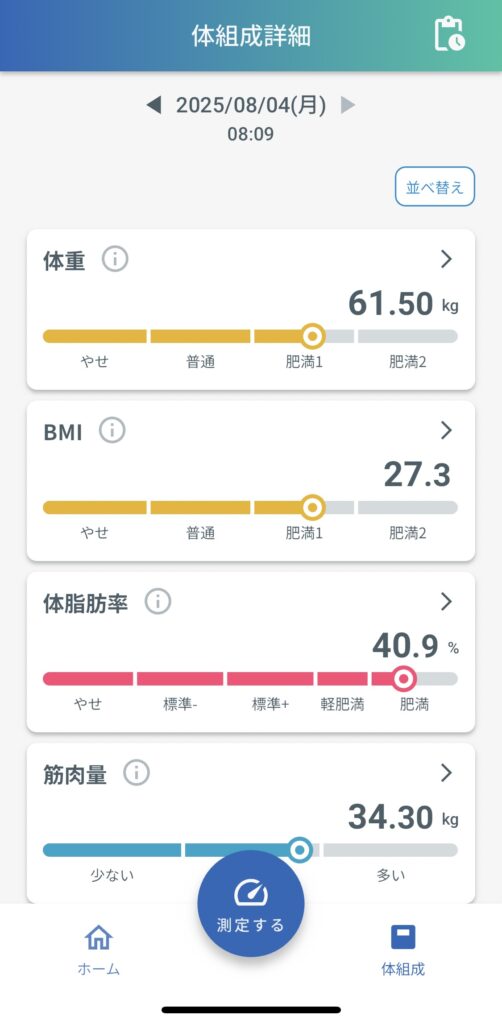Image resolution: width=502 pixels, height=1024 pixels.
Task: Click the 体重 gauge marker
Action: (x=313, y=336)
